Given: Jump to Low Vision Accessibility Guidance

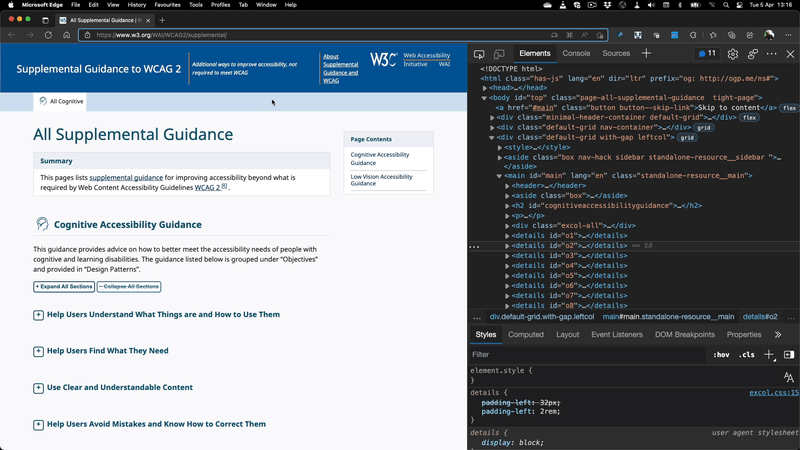Looking at the screenshot, I should pos(381,180).
